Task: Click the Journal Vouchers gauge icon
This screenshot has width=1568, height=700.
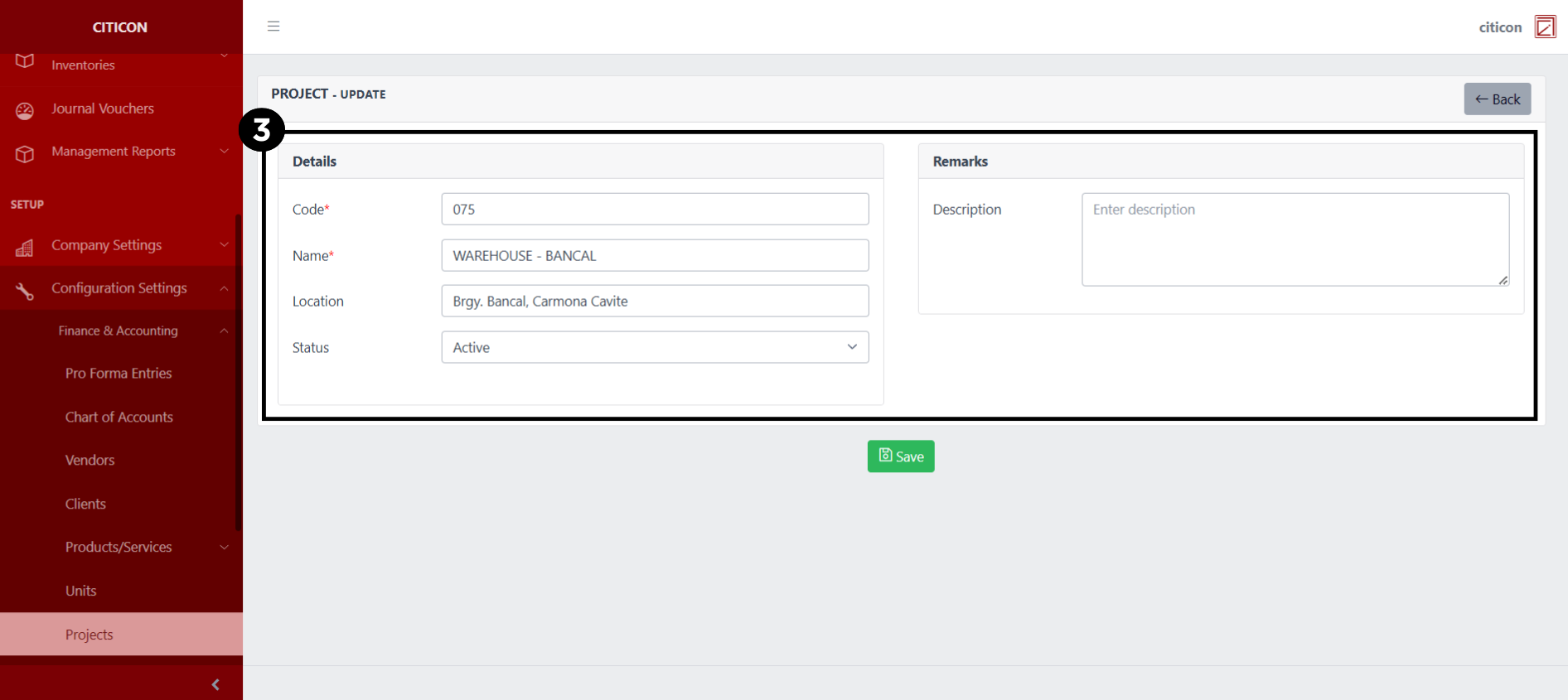Action: [x=25, y=110]
